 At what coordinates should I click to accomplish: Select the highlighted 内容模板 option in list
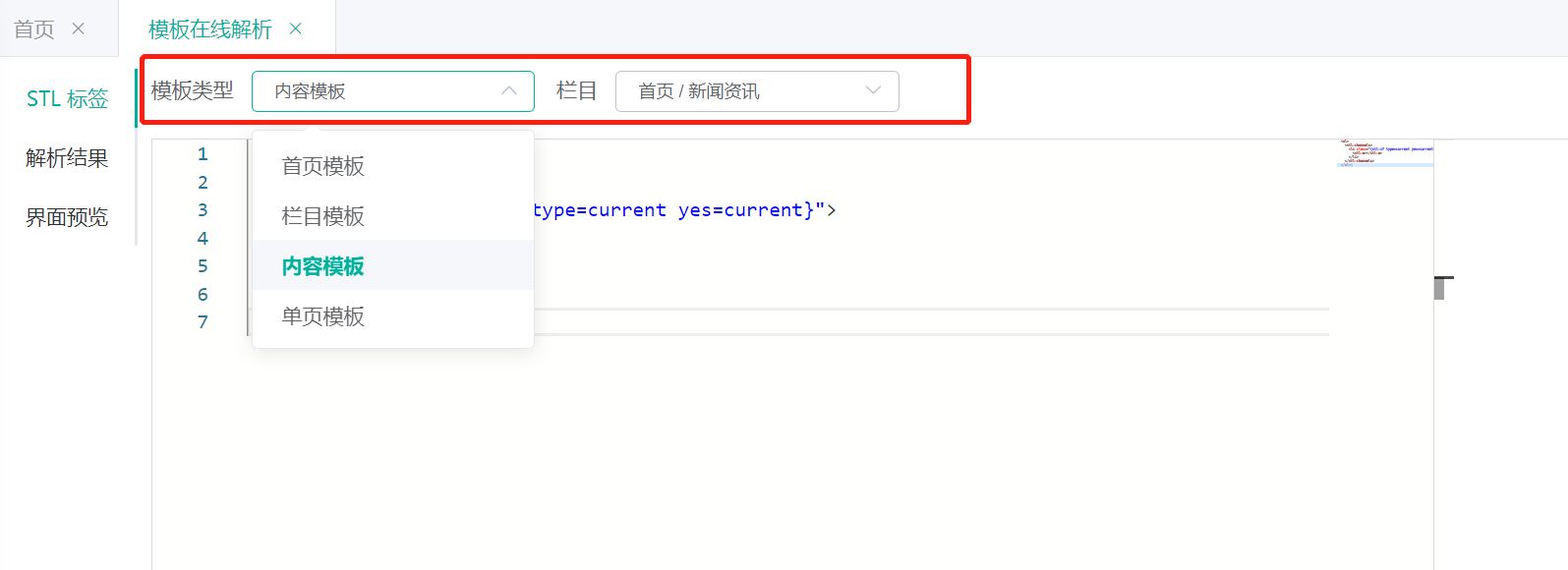323,266
